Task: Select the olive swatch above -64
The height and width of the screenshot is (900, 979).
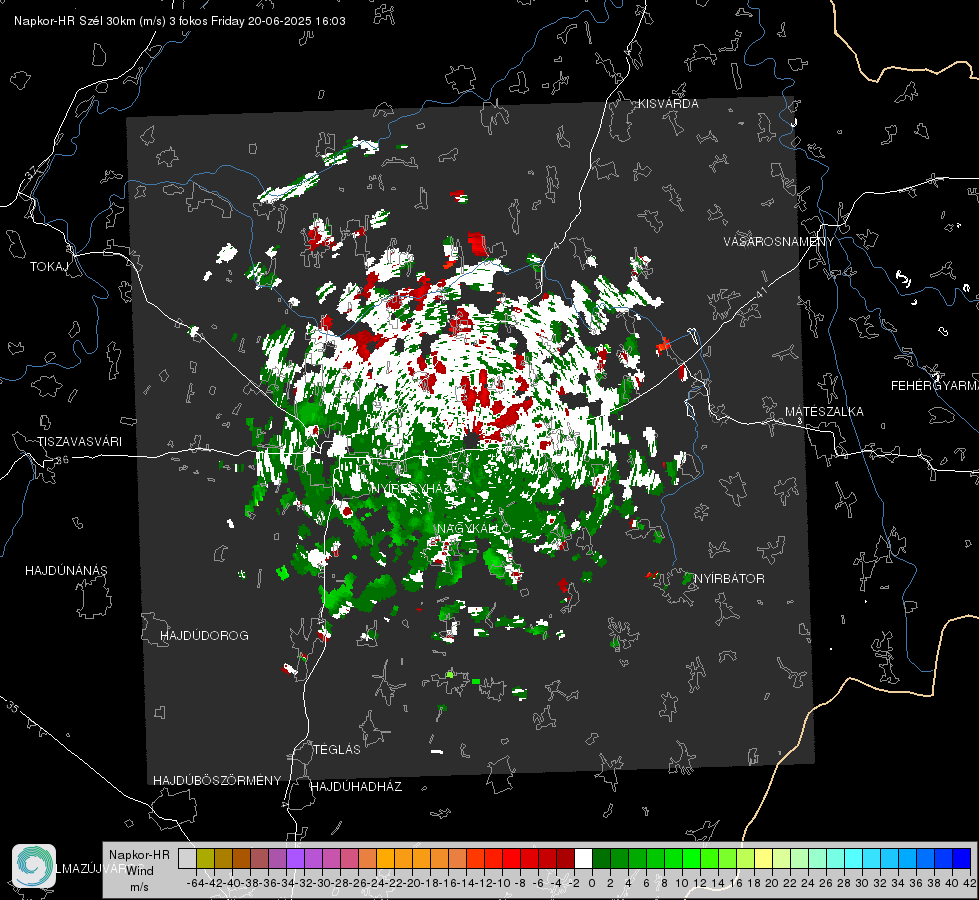Action: tap(205, 859)
